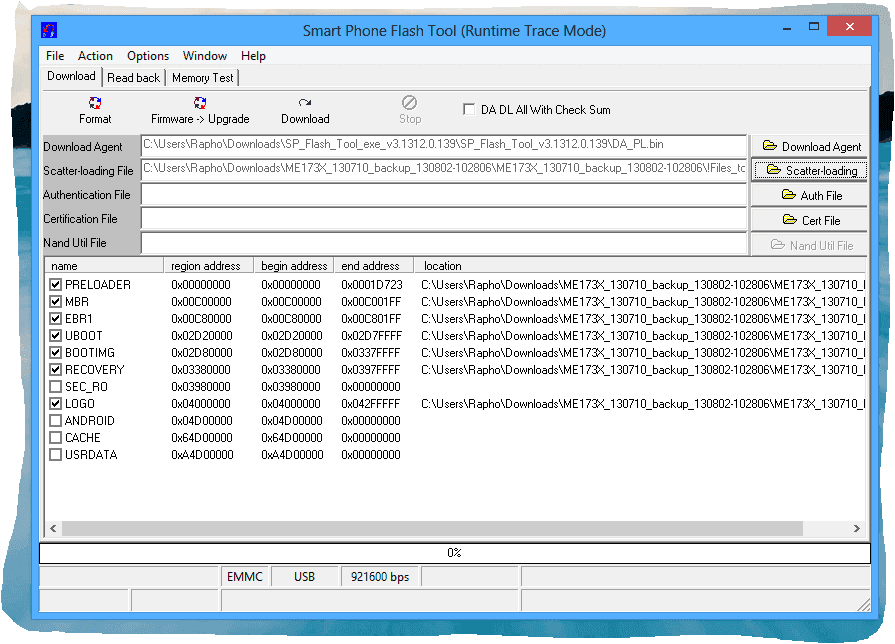The image size is (895, 644).
Task: Minimize the Smart Phone Flash Tool window
Action: tap(787, 27)
